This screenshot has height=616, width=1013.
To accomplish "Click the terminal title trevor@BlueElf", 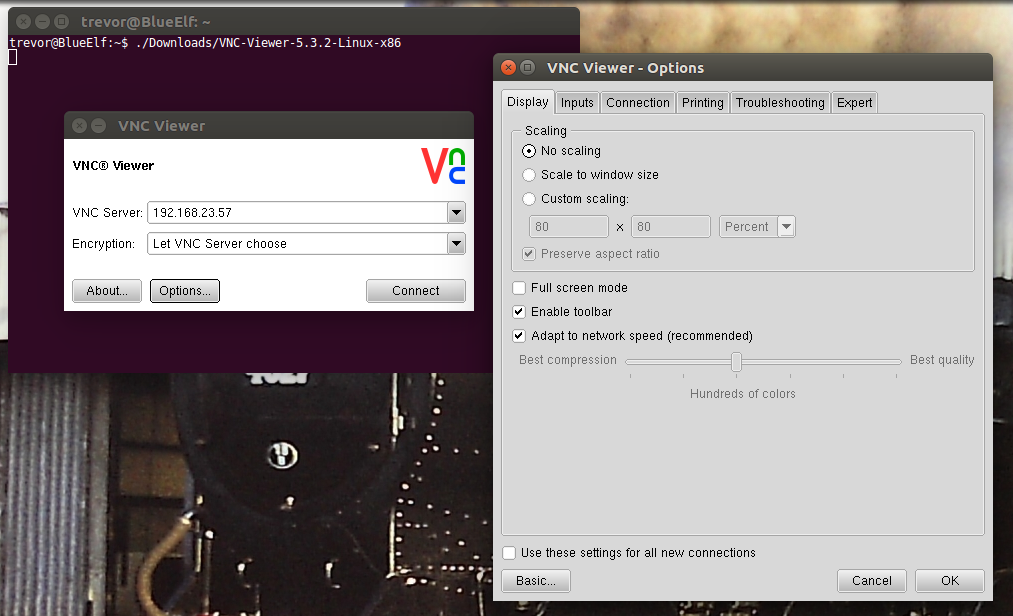I will (145, 22).
